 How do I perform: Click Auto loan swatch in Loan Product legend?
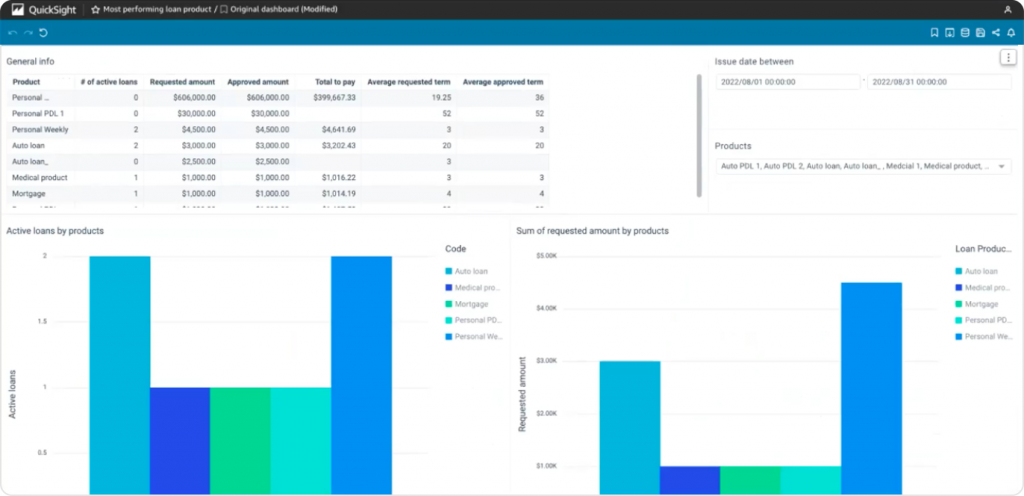coord(959,271)
